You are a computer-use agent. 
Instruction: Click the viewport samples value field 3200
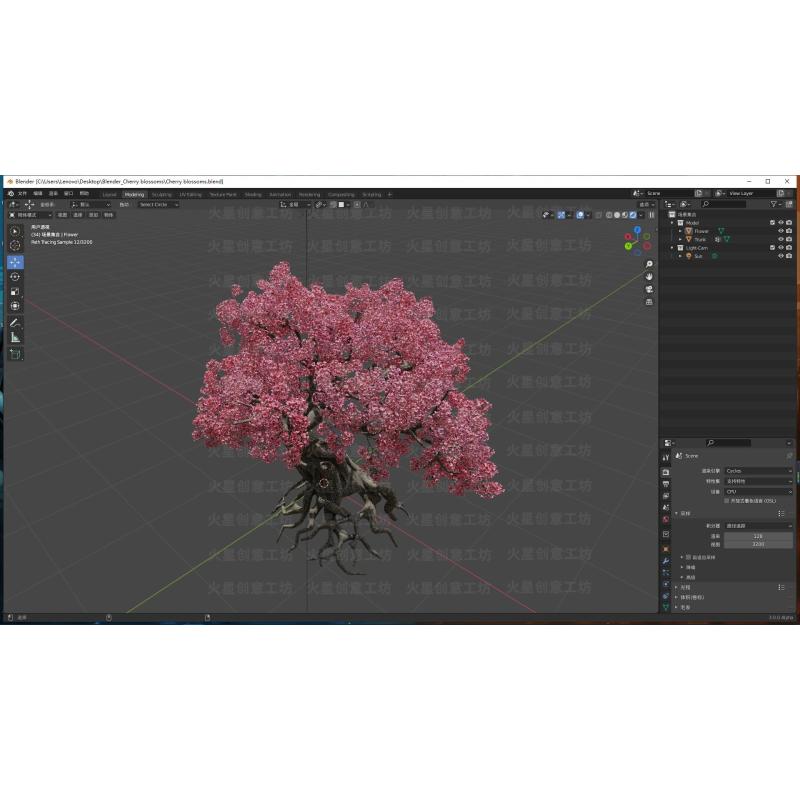758,544
